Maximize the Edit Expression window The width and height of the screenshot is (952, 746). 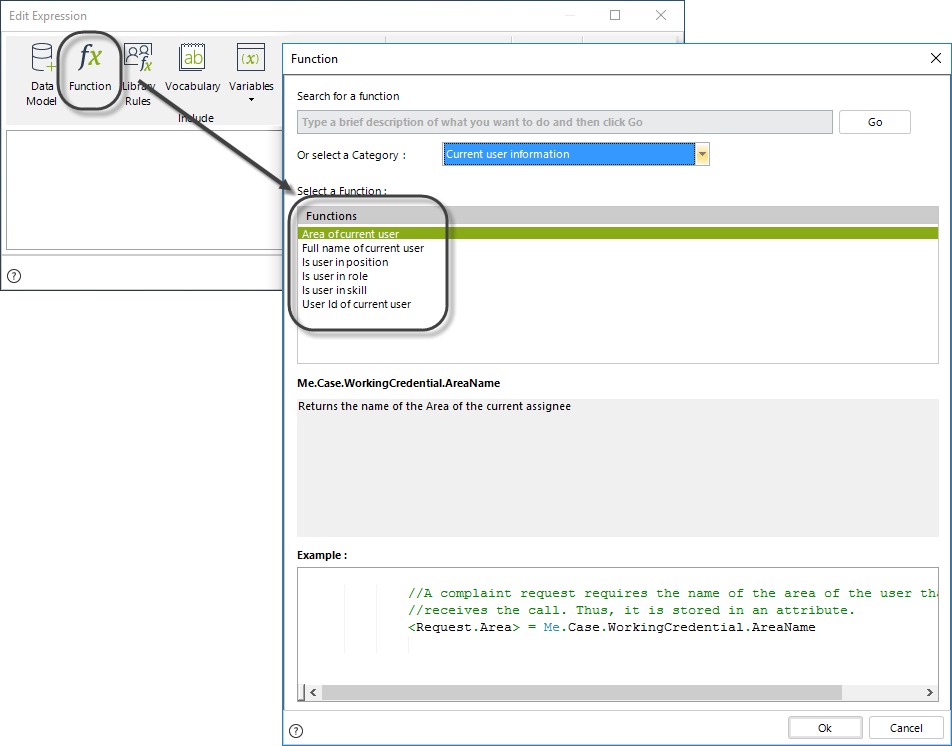click(615, 15)
